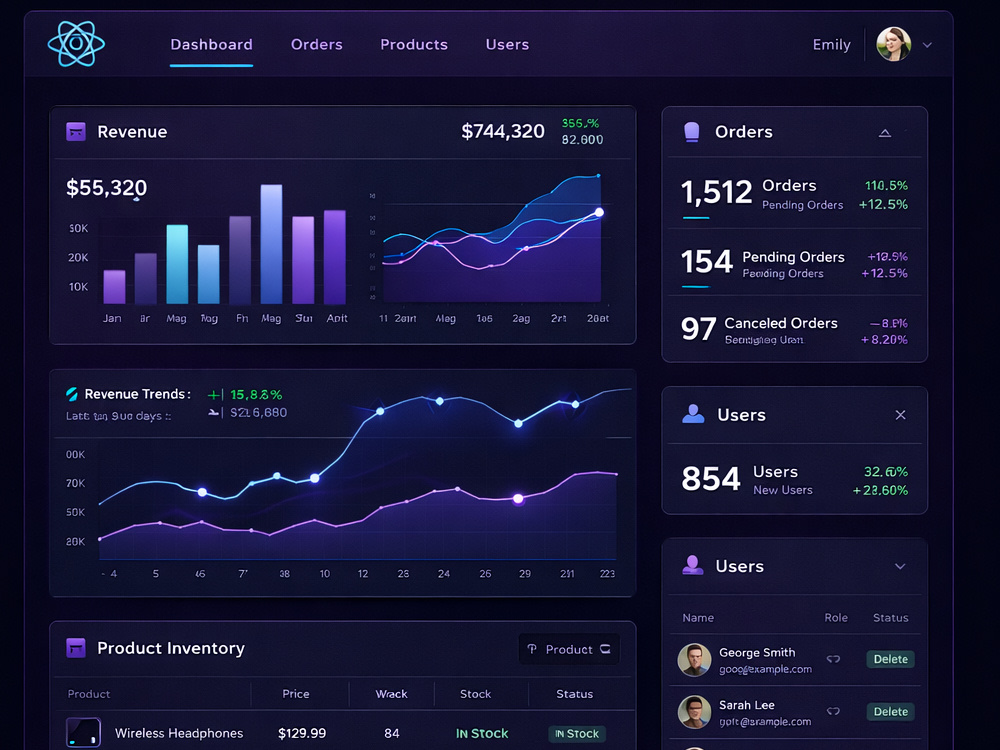Open the Product filter dropdown
Viewport: 1000px width, 750px height.
569,649
